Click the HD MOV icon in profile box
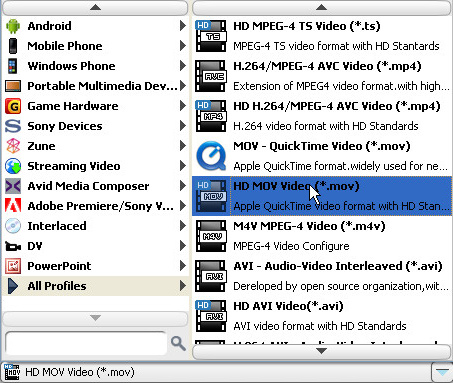The image size is (453, 383). pyautogui.click(x=12, y=372)
